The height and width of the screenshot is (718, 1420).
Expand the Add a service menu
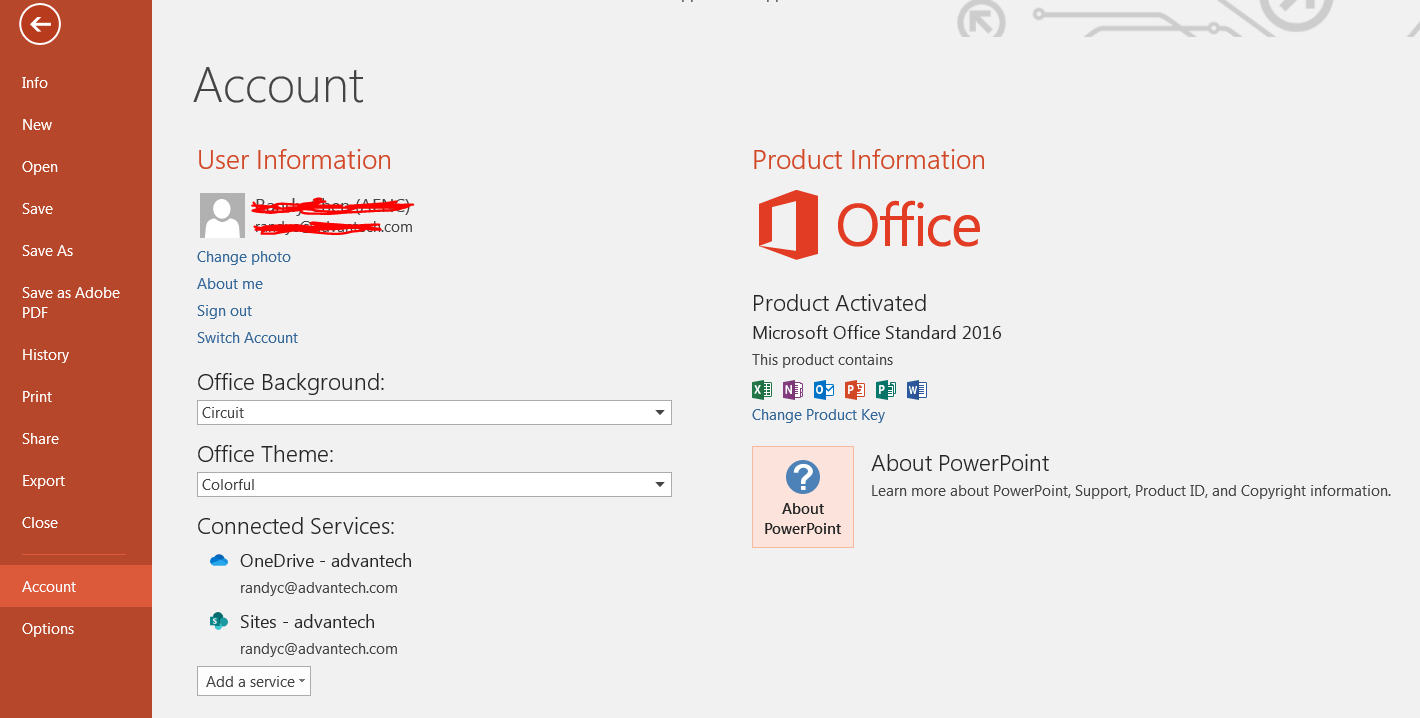[x=254, y=681]
